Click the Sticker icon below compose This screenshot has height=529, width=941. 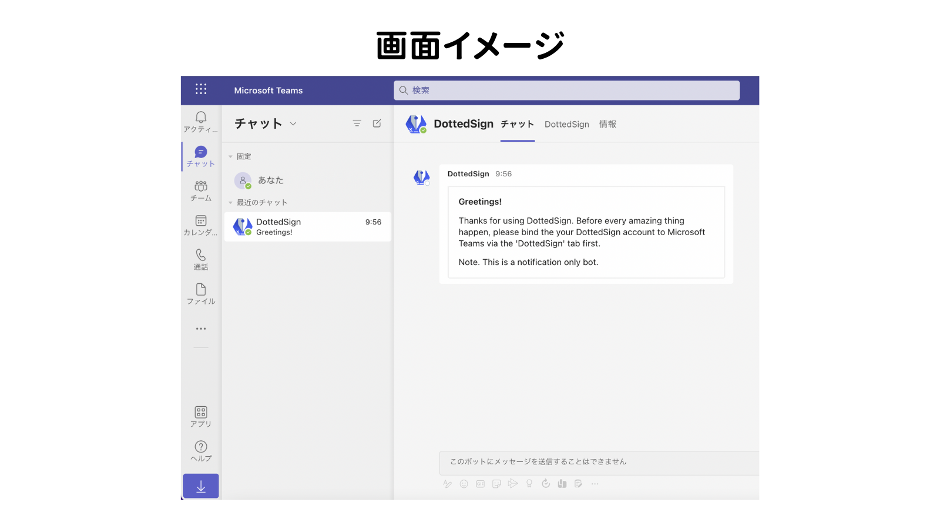point(496,484)
